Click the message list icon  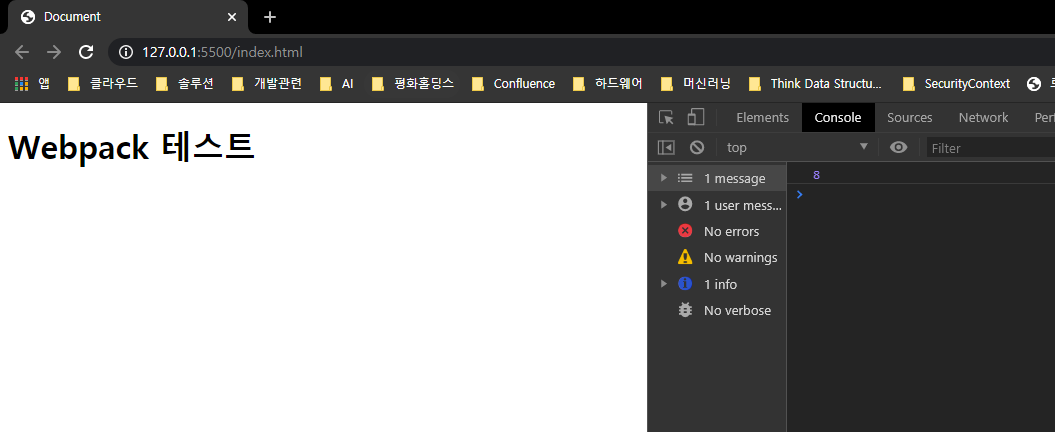(685, 178)
